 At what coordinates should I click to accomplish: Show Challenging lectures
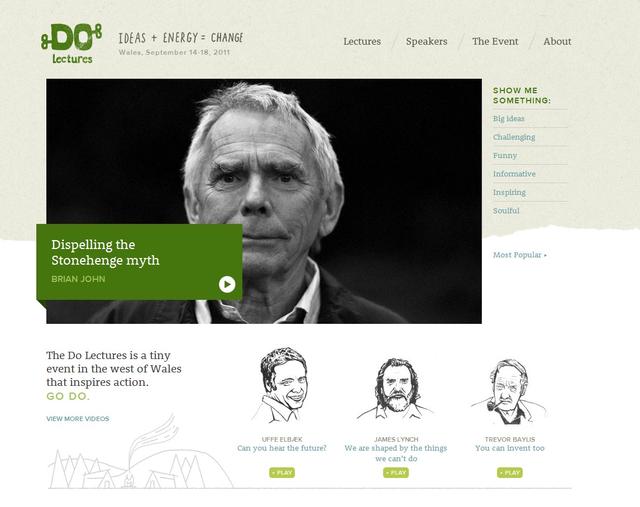[x=514, y=137]
